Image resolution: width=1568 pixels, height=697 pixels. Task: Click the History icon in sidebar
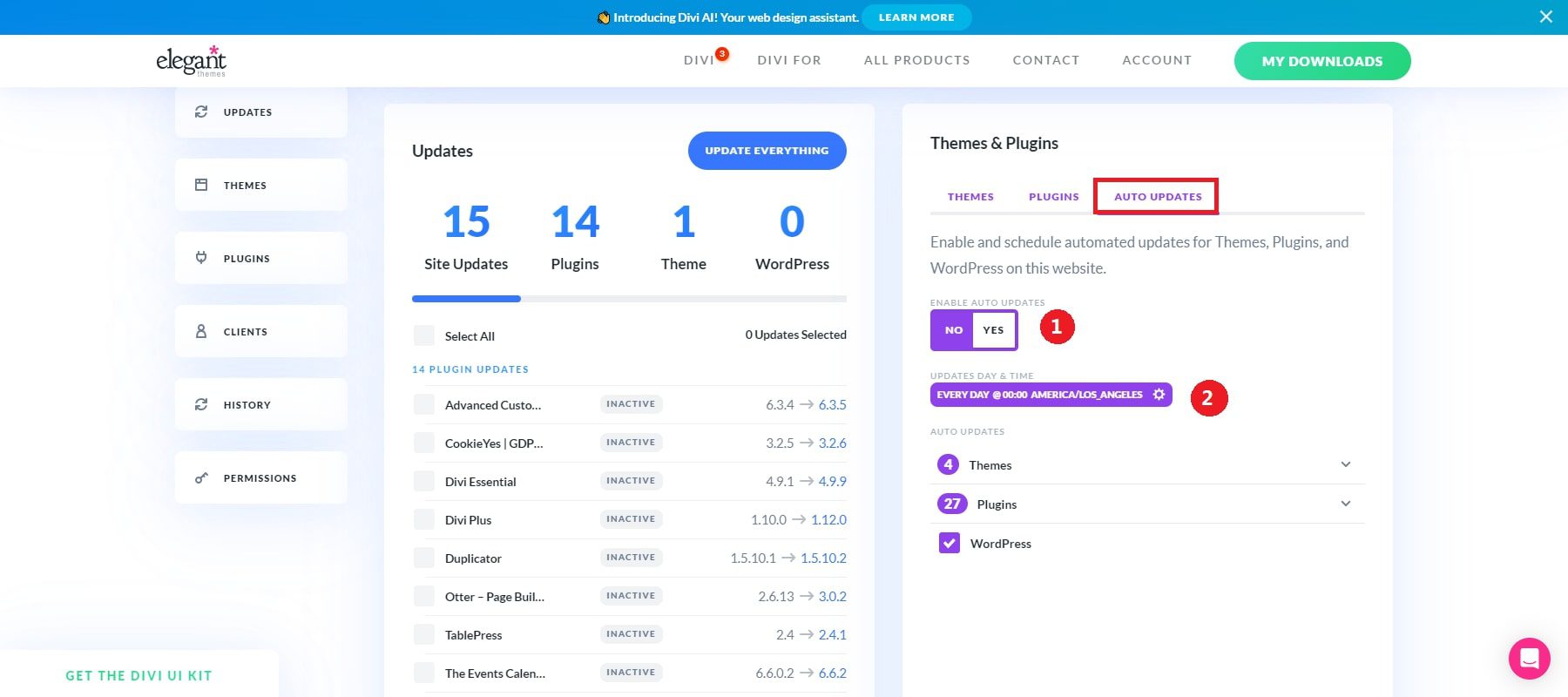(201, 404)
